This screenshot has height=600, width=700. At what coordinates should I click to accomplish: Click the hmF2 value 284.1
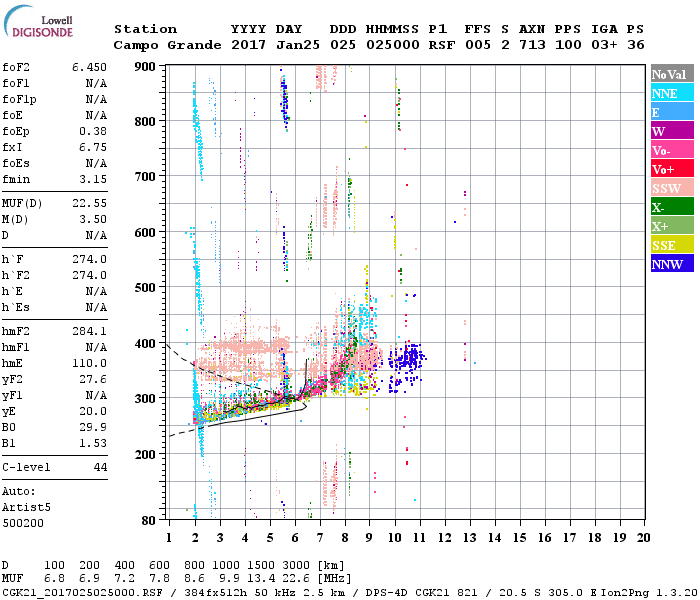point(88,331)
